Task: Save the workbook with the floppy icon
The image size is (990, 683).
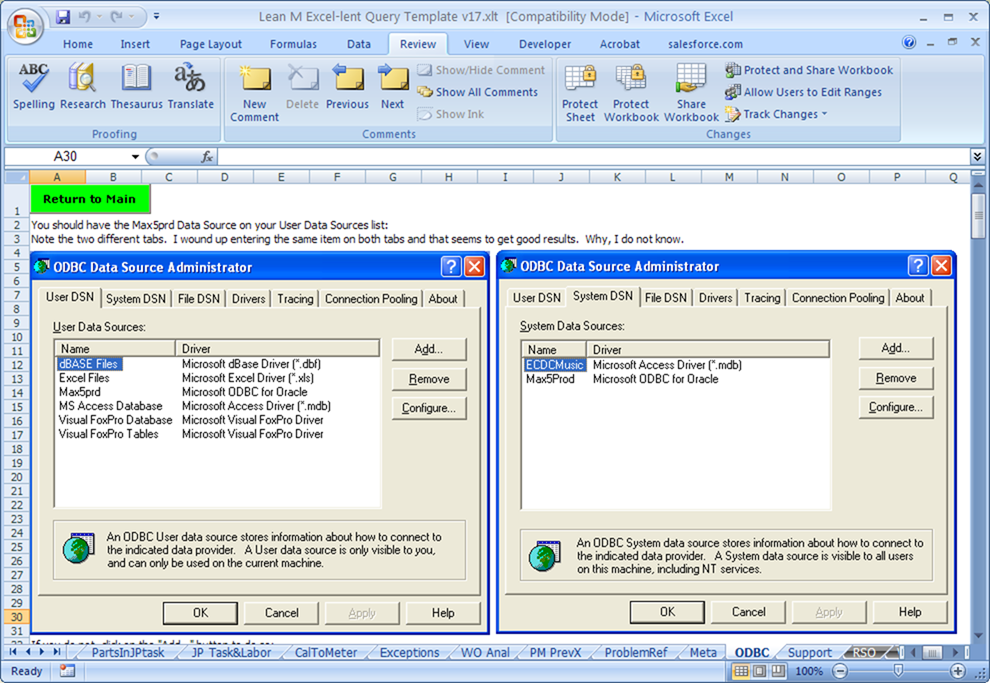Action: pyautogui.click(x=63, y=16)
